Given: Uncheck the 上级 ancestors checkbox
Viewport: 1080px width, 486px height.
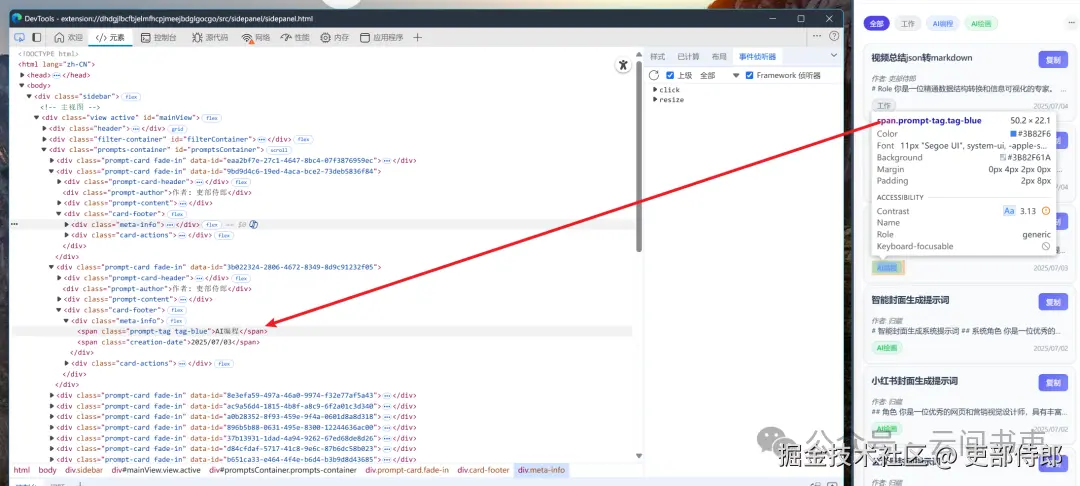Looking at the screenshot, I should pyautogui.click(x=671, y=75).
